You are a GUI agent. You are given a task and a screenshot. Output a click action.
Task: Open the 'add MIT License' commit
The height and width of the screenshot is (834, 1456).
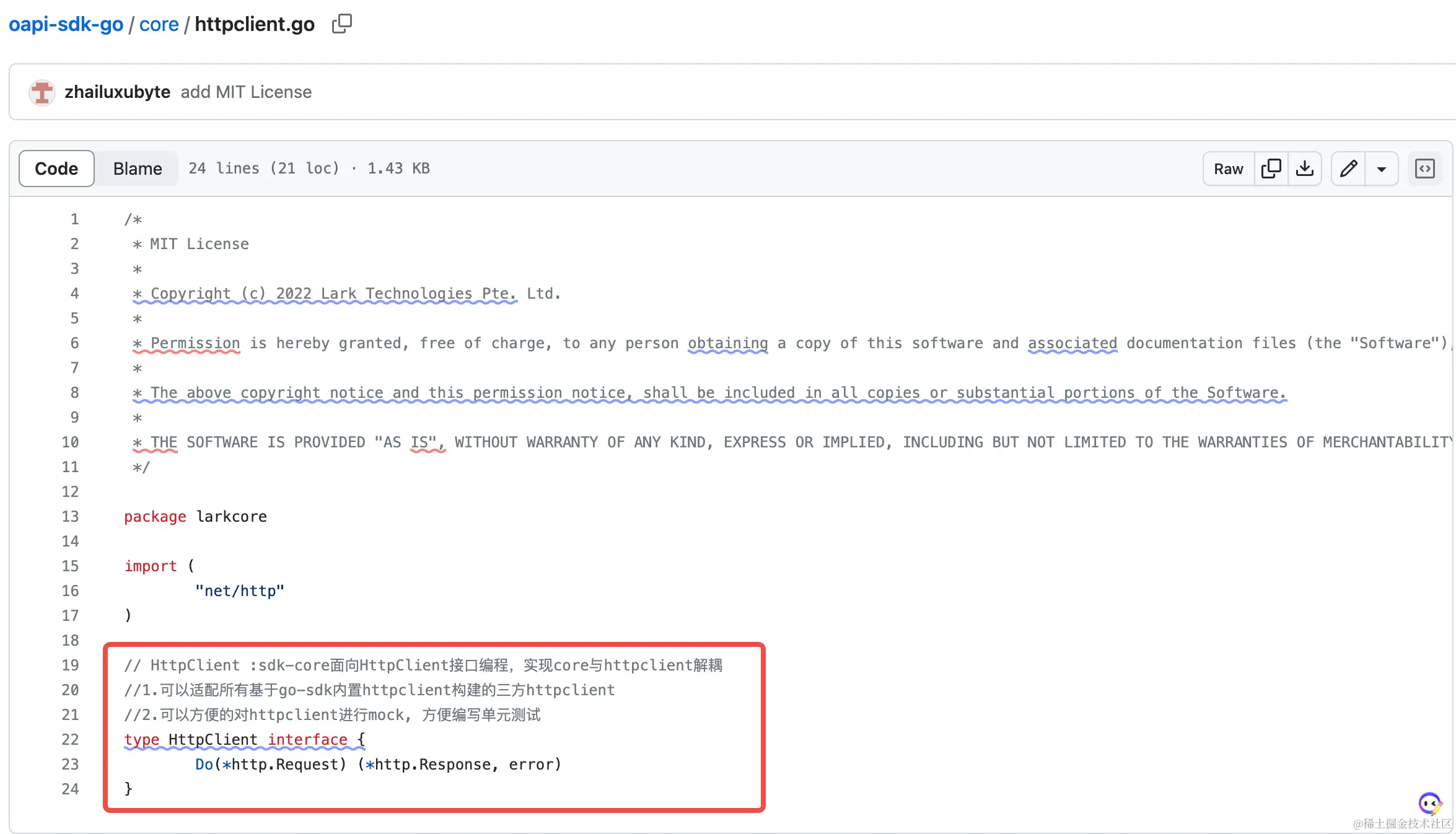(x=246, y=92)
